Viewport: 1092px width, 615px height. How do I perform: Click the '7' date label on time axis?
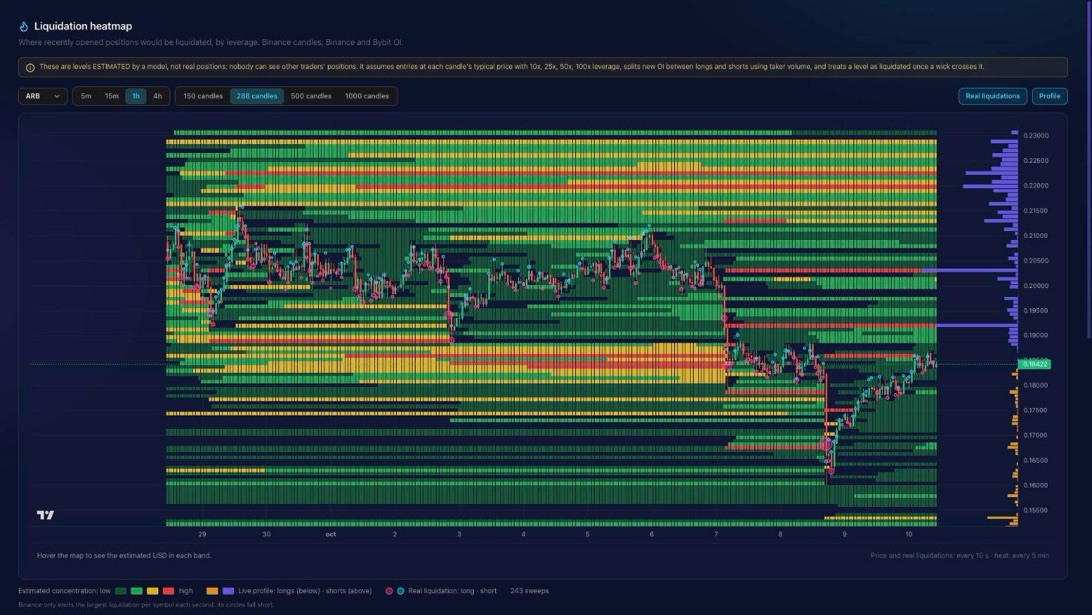pyautogui.click(x=716, y=534)
